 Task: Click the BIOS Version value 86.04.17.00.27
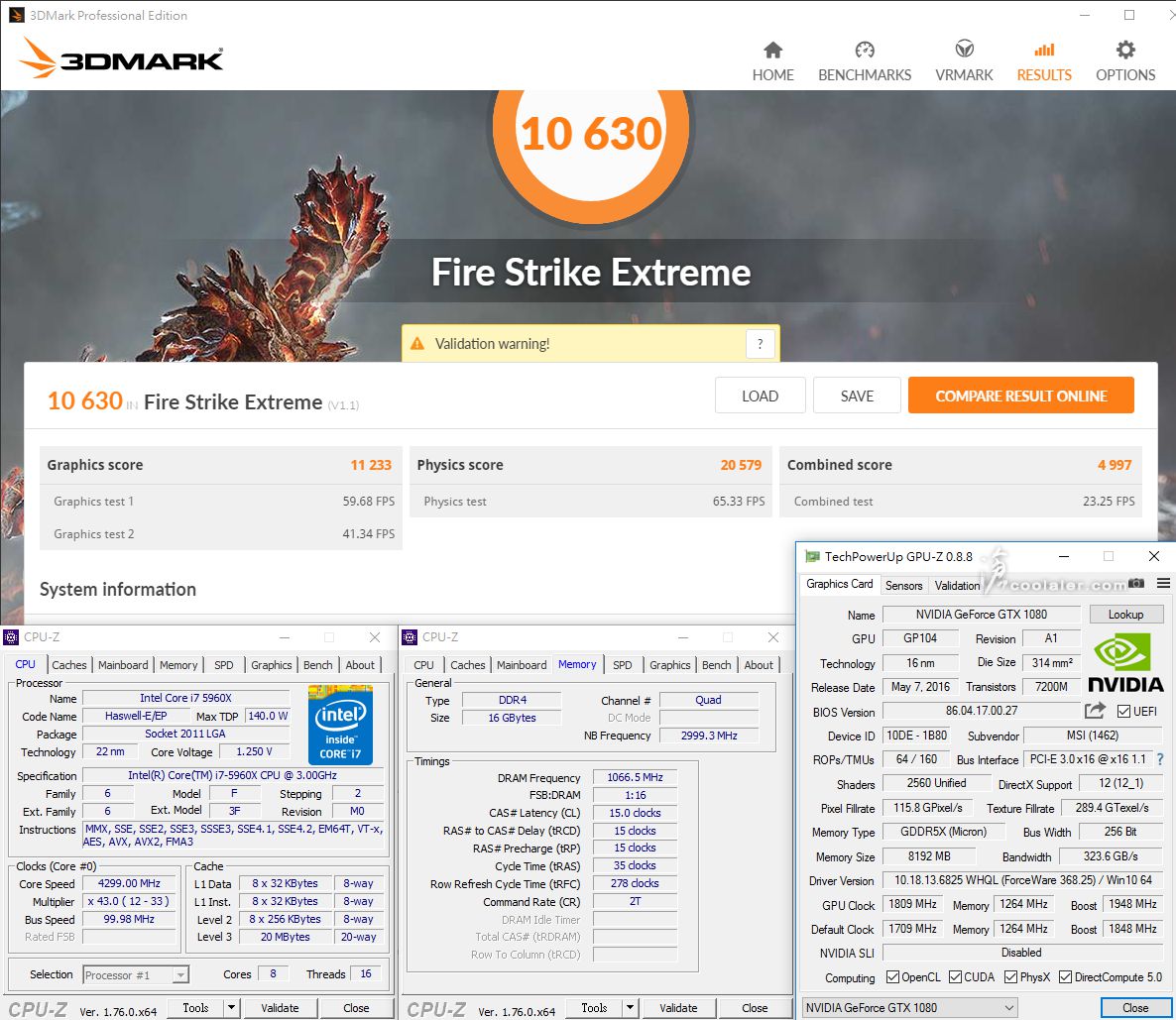click(x=981, y=711)
